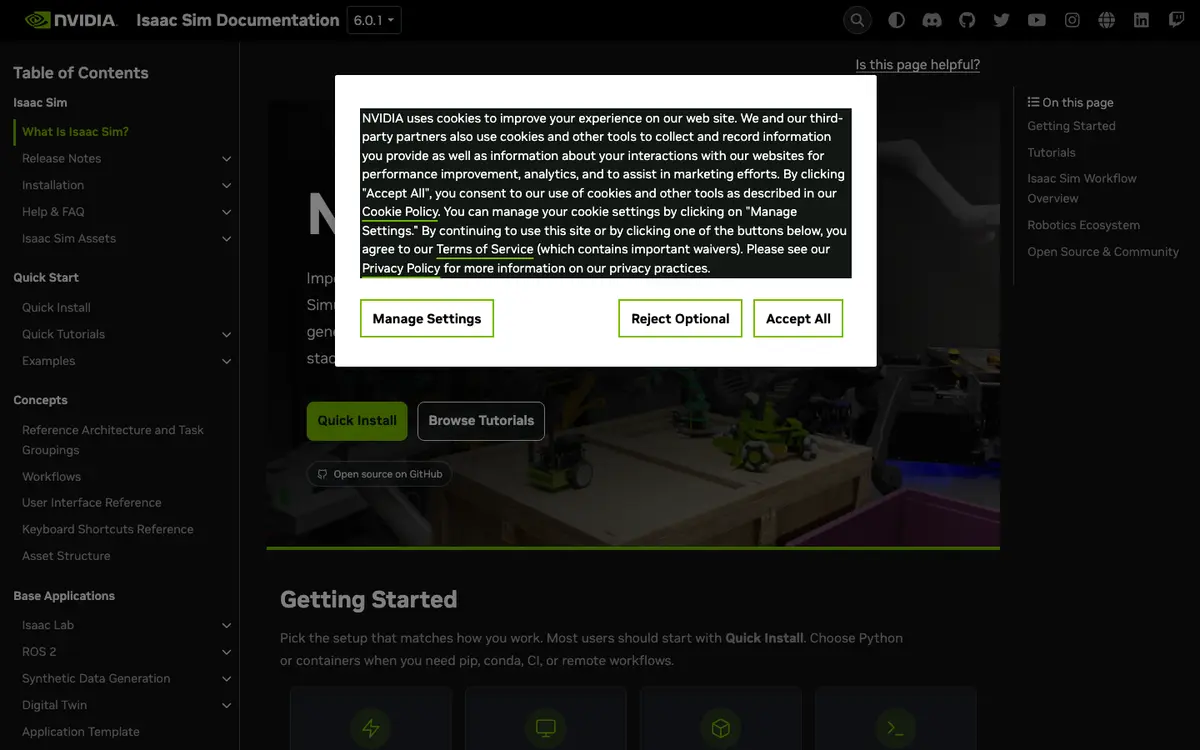The image size is (1200, 750).
Task: Open Application Template in sidebar
Action: (x=81, y=731)
